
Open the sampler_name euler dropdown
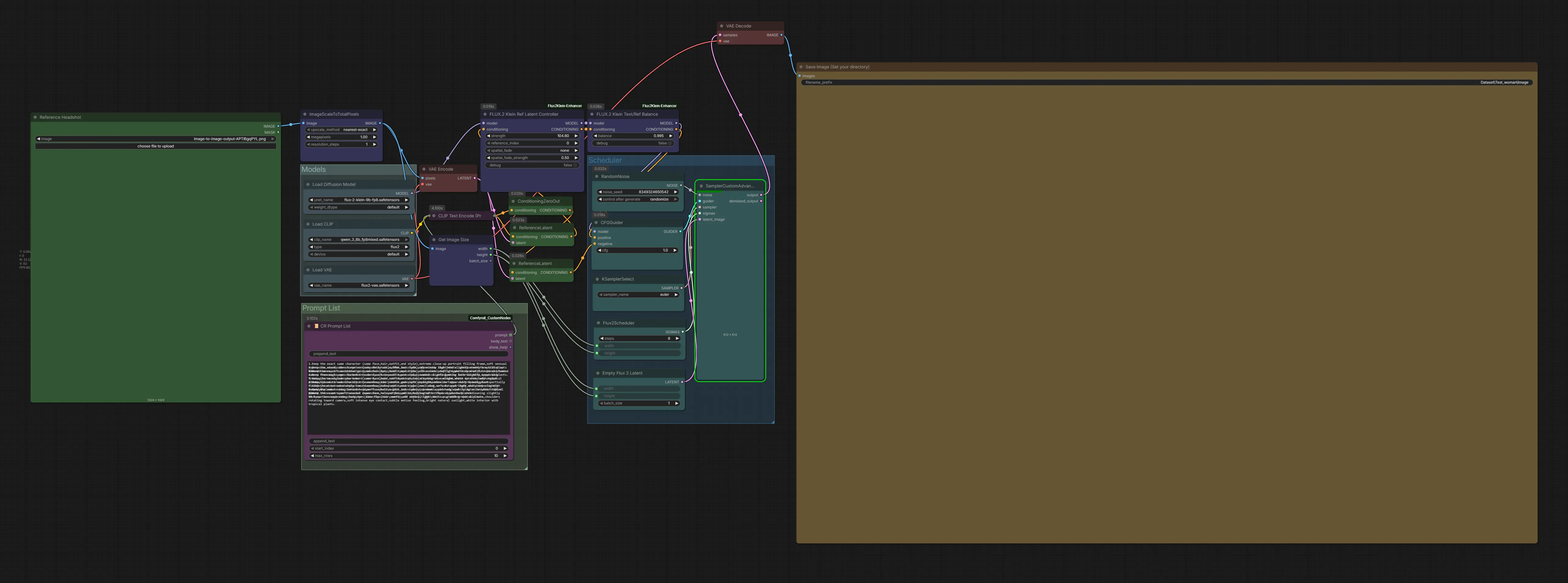click(639, 295)
